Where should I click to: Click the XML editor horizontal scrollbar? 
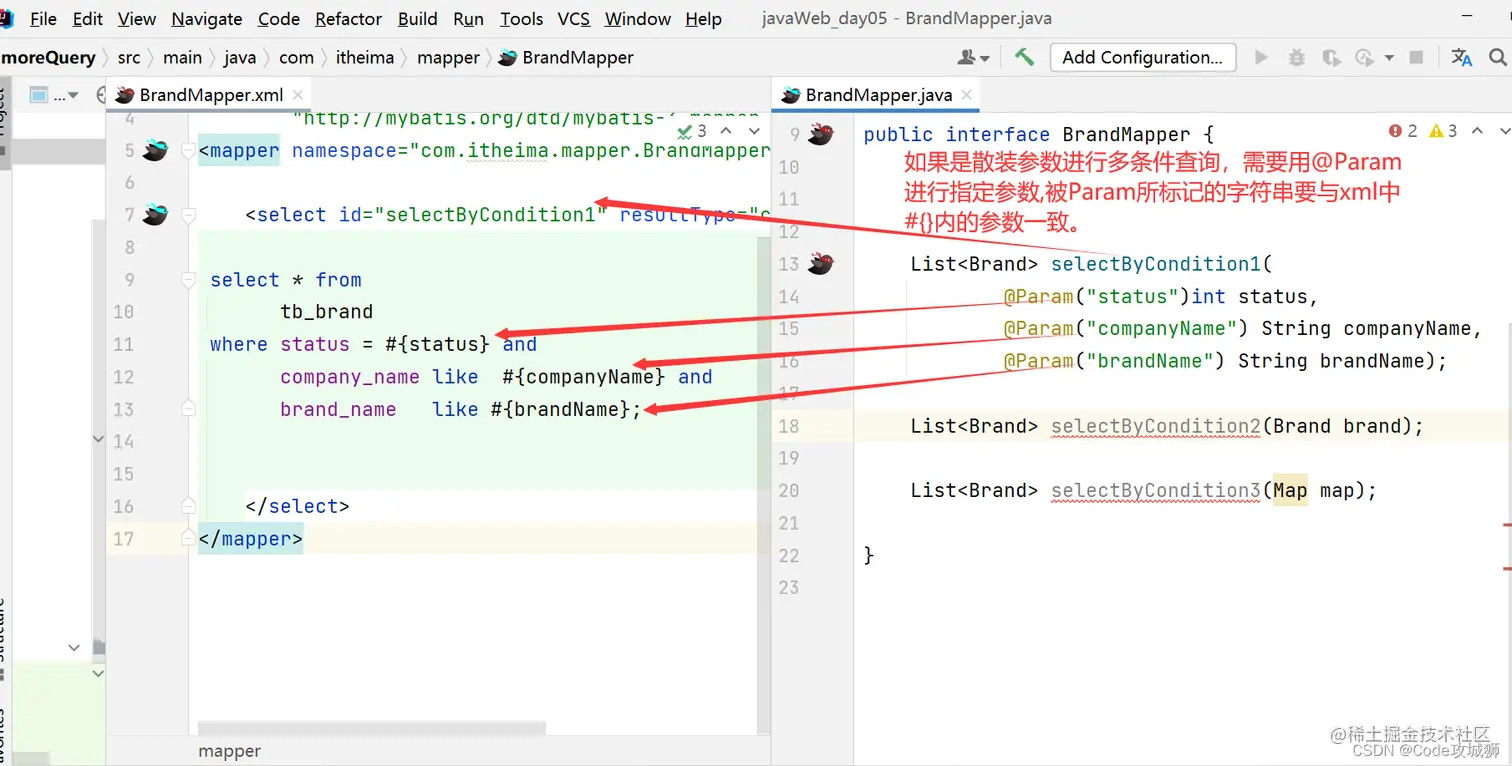coord(372,727)
